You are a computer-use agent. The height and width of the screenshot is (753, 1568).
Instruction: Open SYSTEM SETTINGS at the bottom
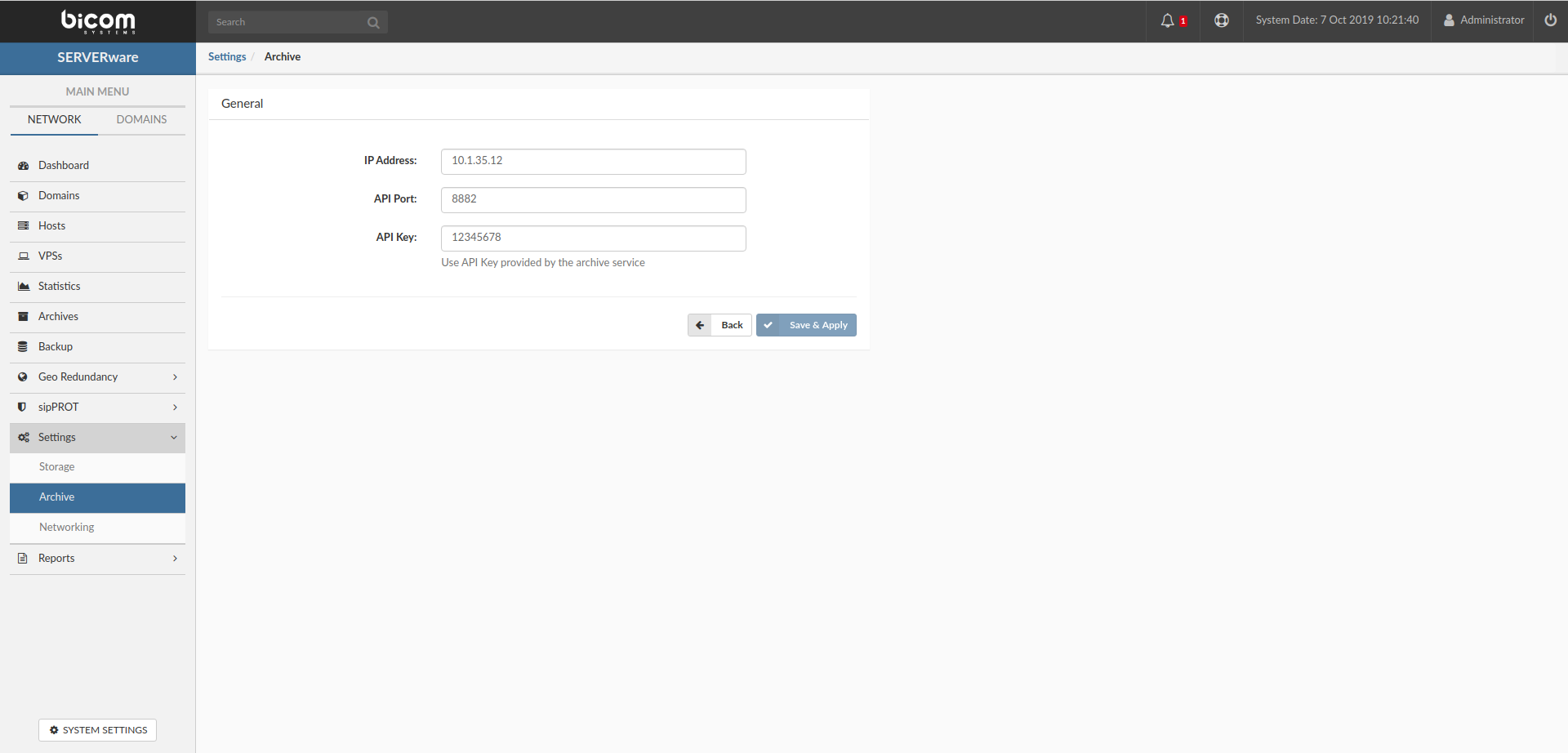(96, 729)
